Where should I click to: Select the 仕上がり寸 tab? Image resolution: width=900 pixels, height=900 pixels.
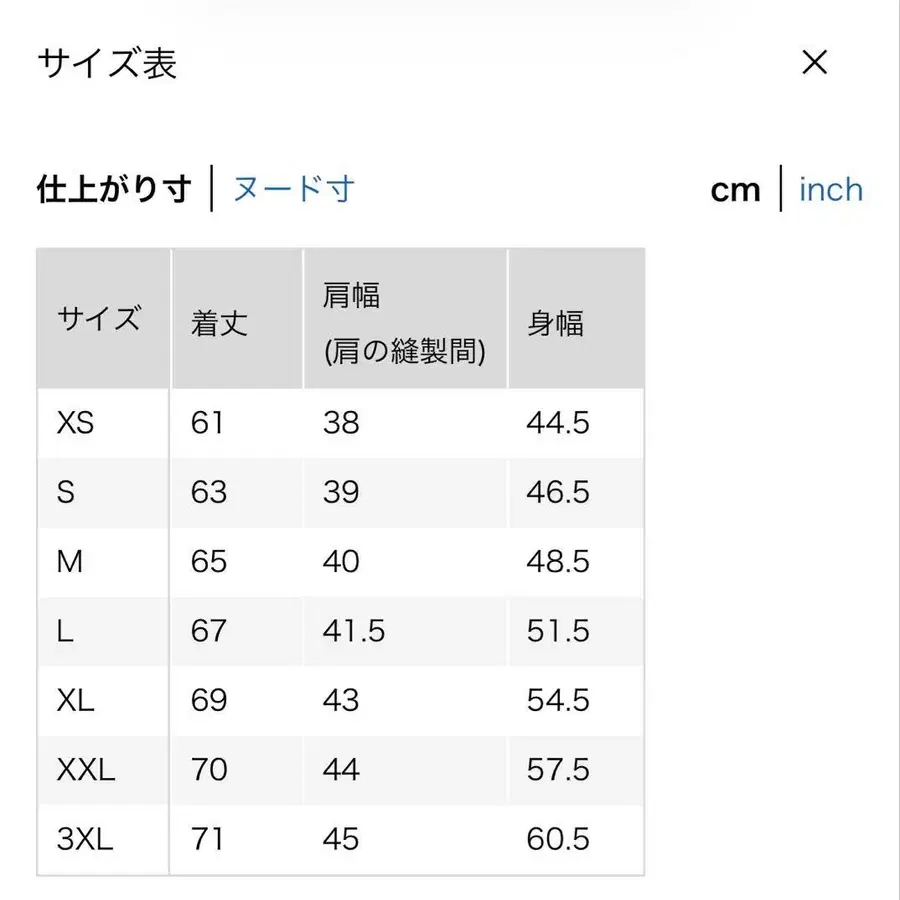point(113,188)
